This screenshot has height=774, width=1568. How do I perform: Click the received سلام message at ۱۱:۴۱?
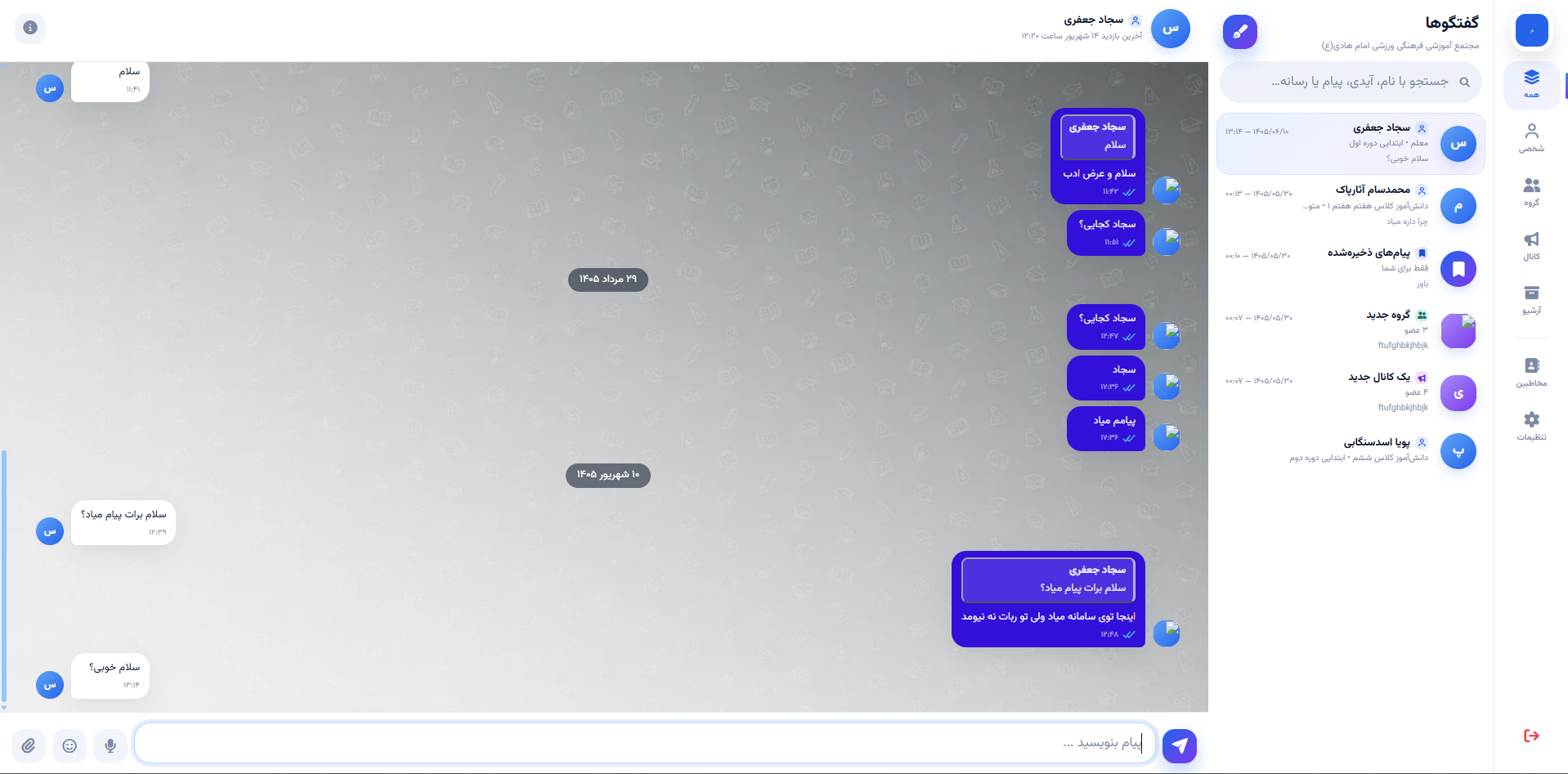tap(110, 81)
